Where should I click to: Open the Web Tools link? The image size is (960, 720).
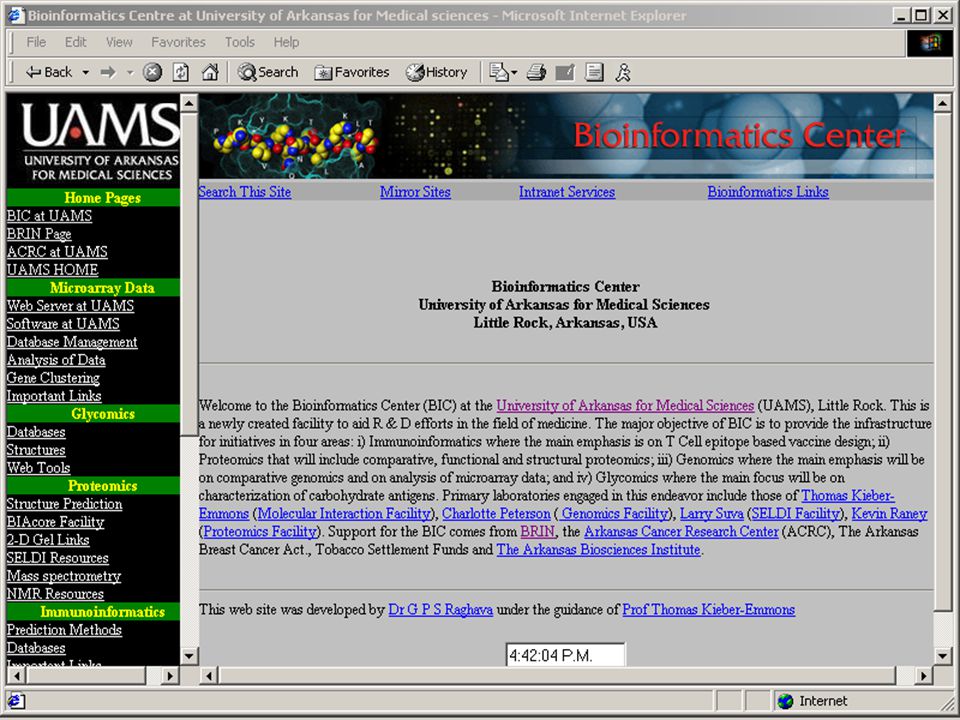[38, 468]
